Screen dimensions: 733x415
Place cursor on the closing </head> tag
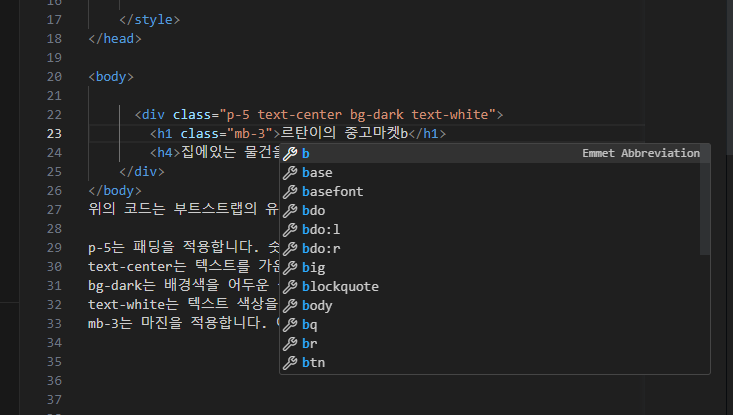pos(115,39)
